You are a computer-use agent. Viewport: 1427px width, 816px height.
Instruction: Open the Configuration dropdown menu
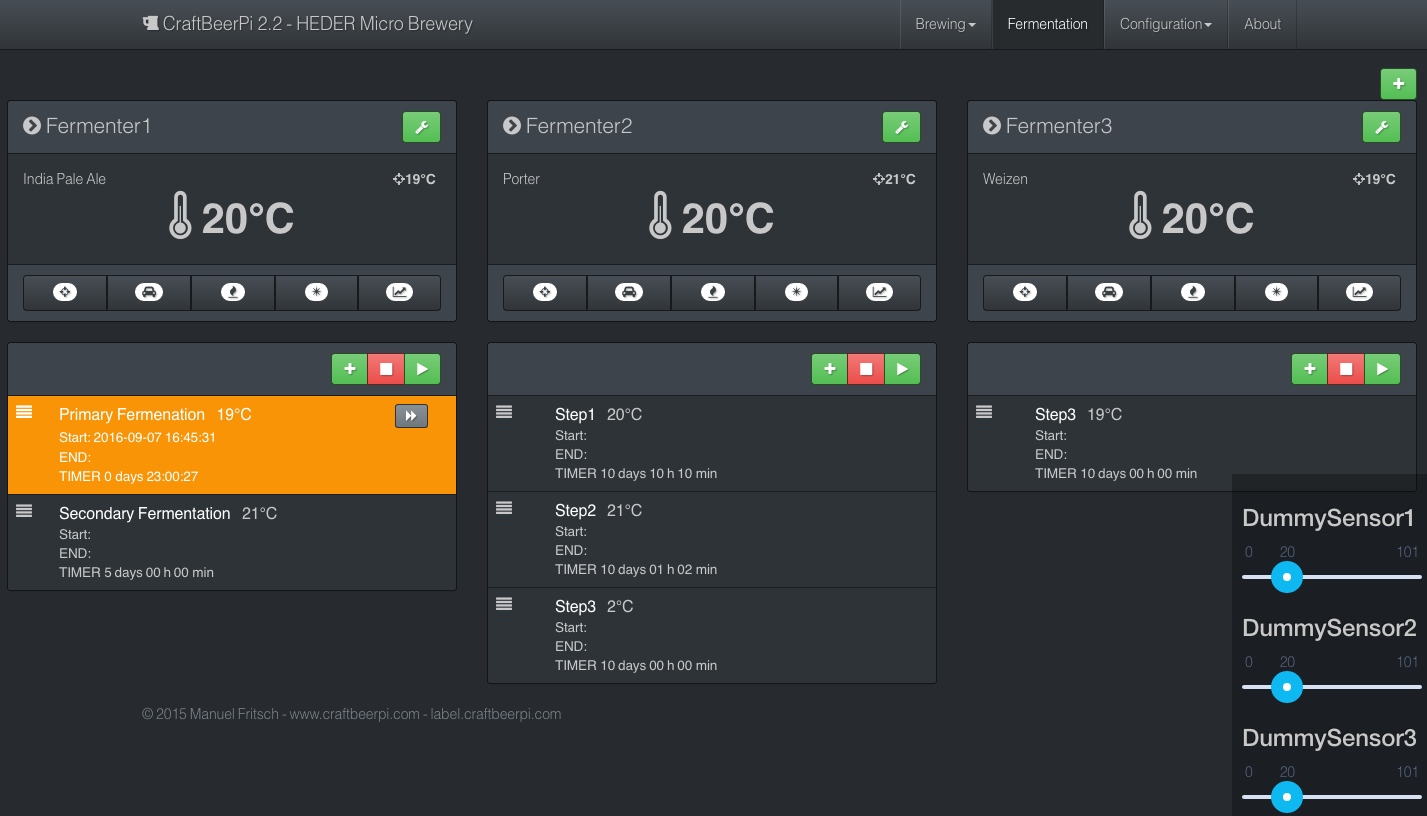[1165, 24]
